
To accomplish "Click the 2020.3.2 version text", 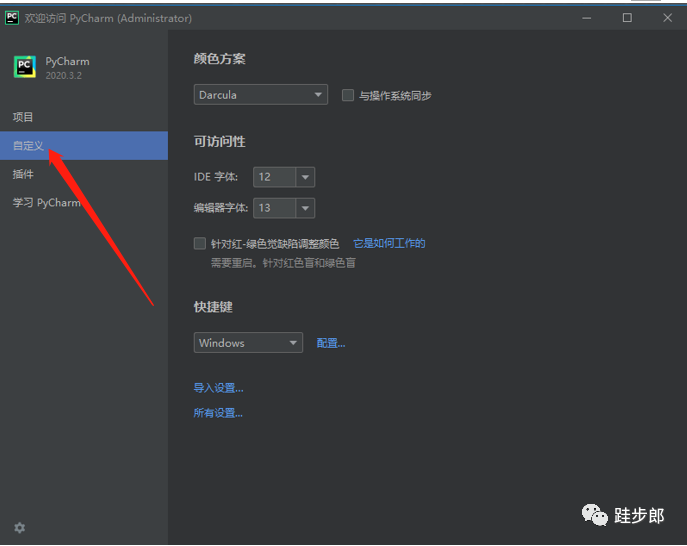I will [x=64, y=75].
